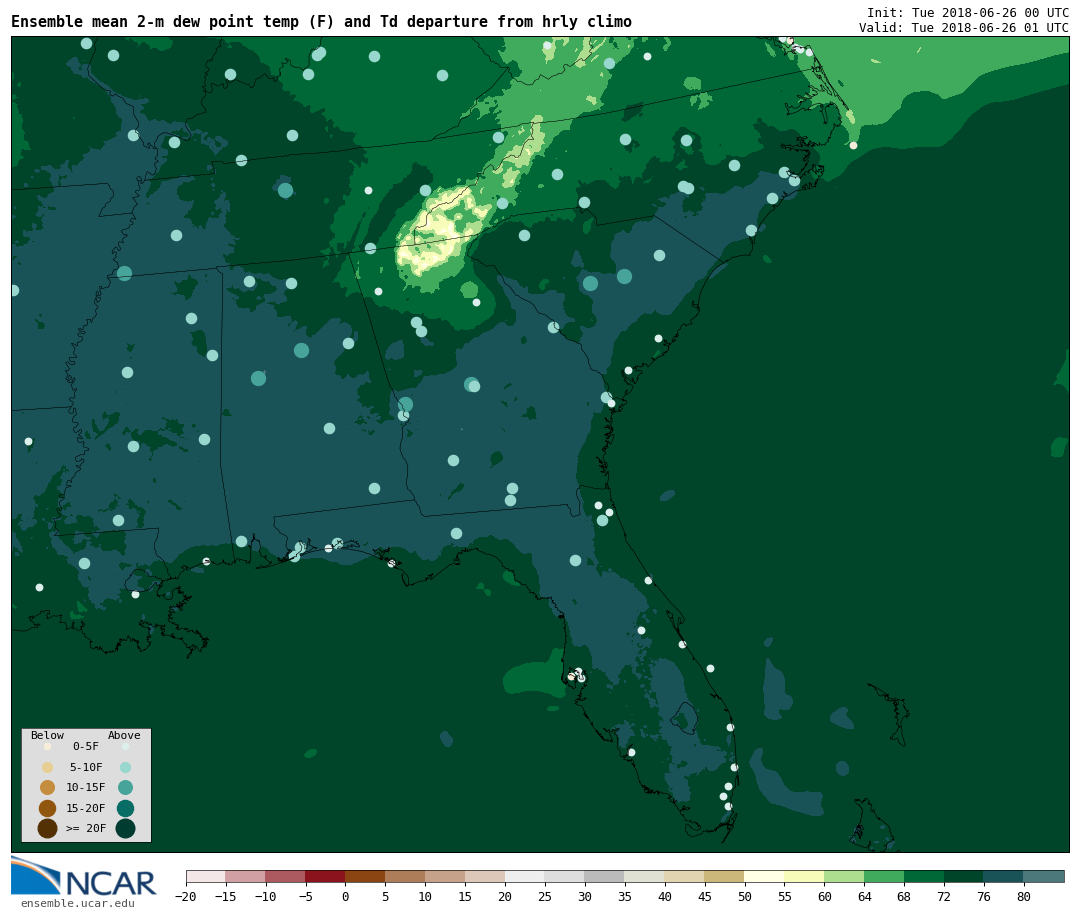Pick the -10 to -5 rose colorbar segment
Viewport: 1080px width, 915px height.
click(285, 877)
